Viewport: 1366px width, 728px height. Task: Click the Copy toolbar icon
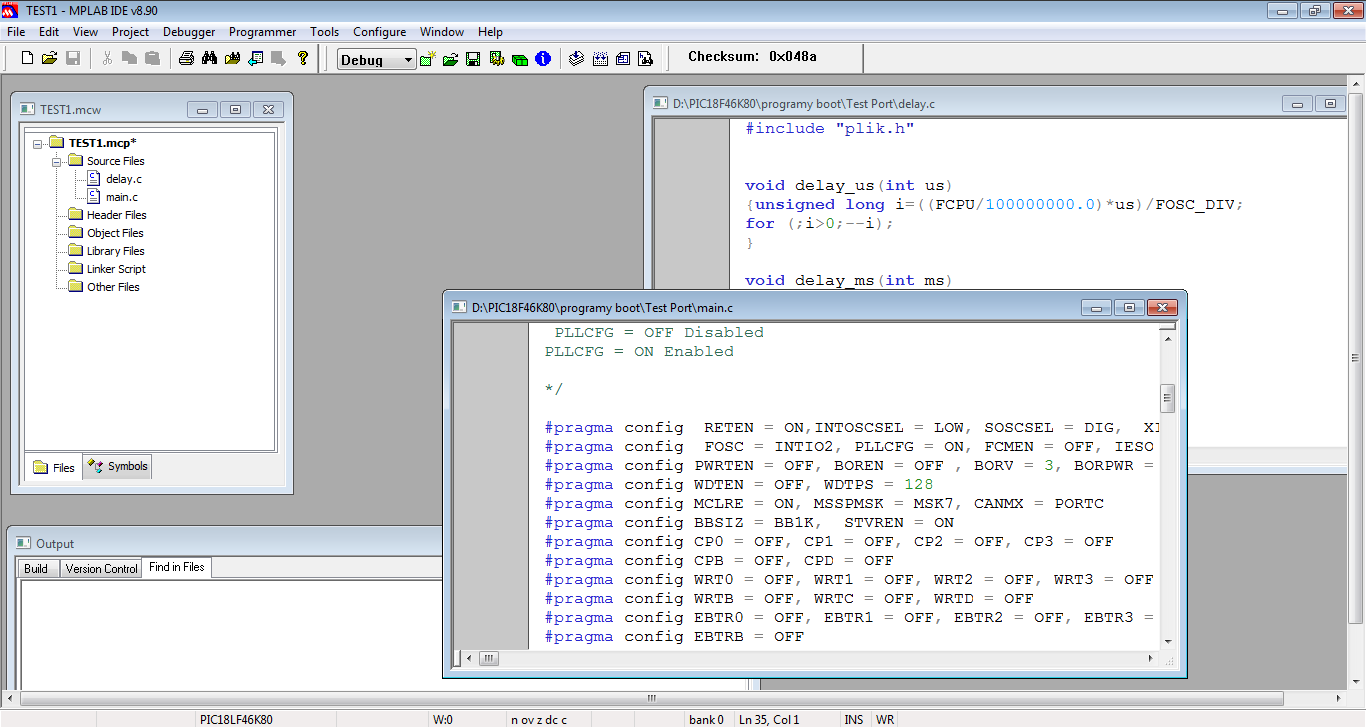129,59
